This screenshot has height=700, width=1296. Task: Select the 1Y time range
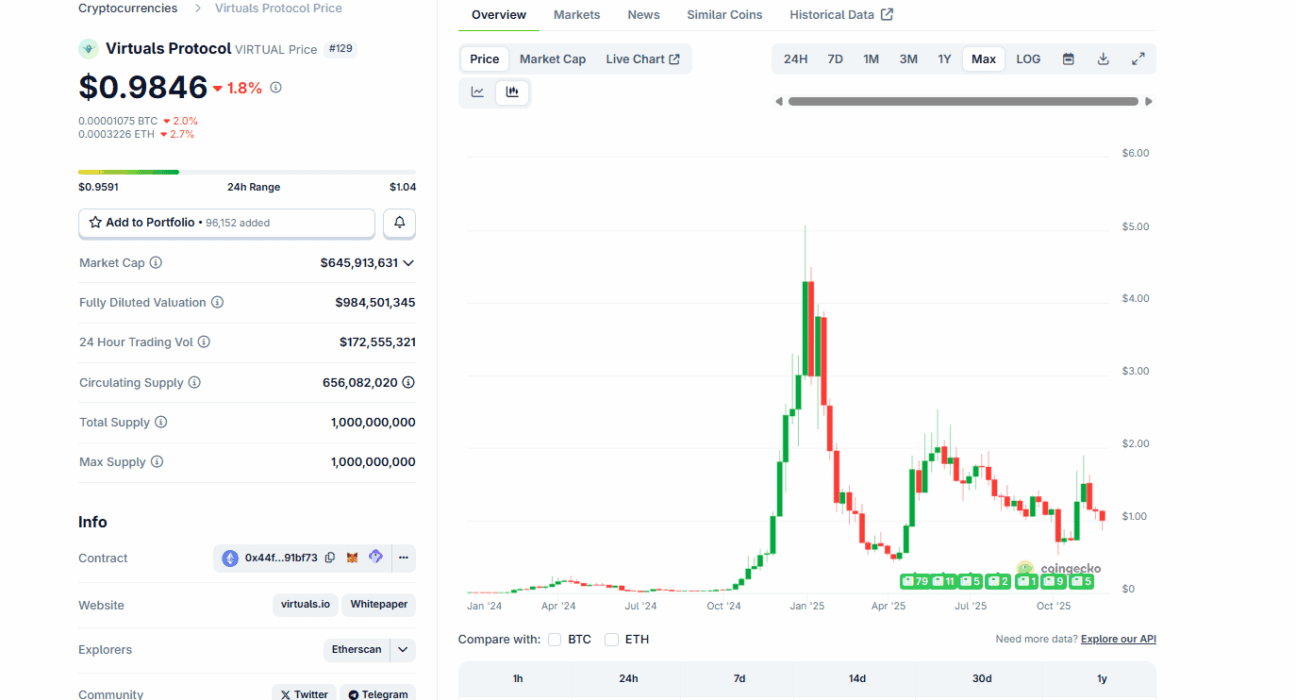pos(944,59)
